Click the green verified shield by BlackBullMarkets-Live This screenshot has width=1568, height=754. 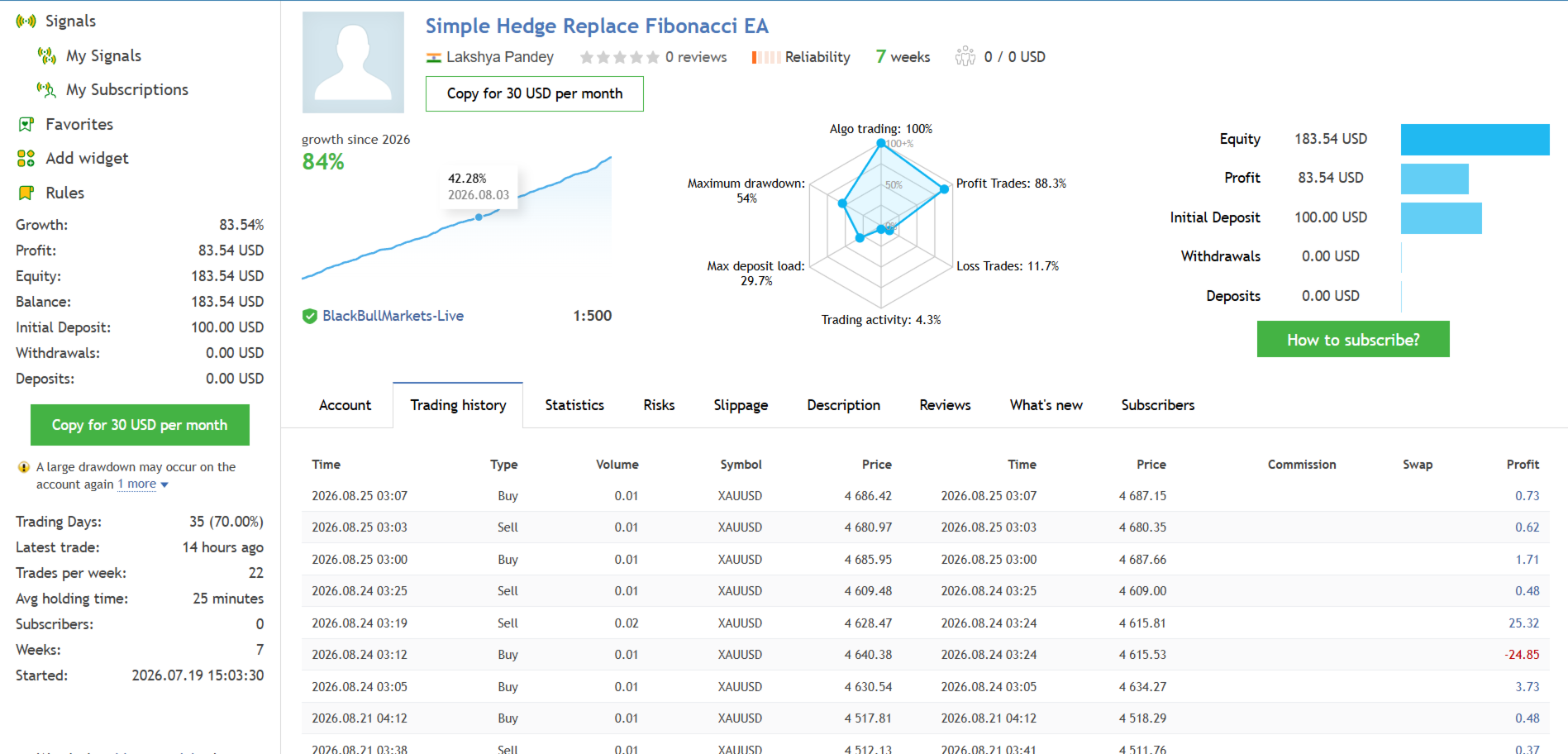[x=310, y=316]
